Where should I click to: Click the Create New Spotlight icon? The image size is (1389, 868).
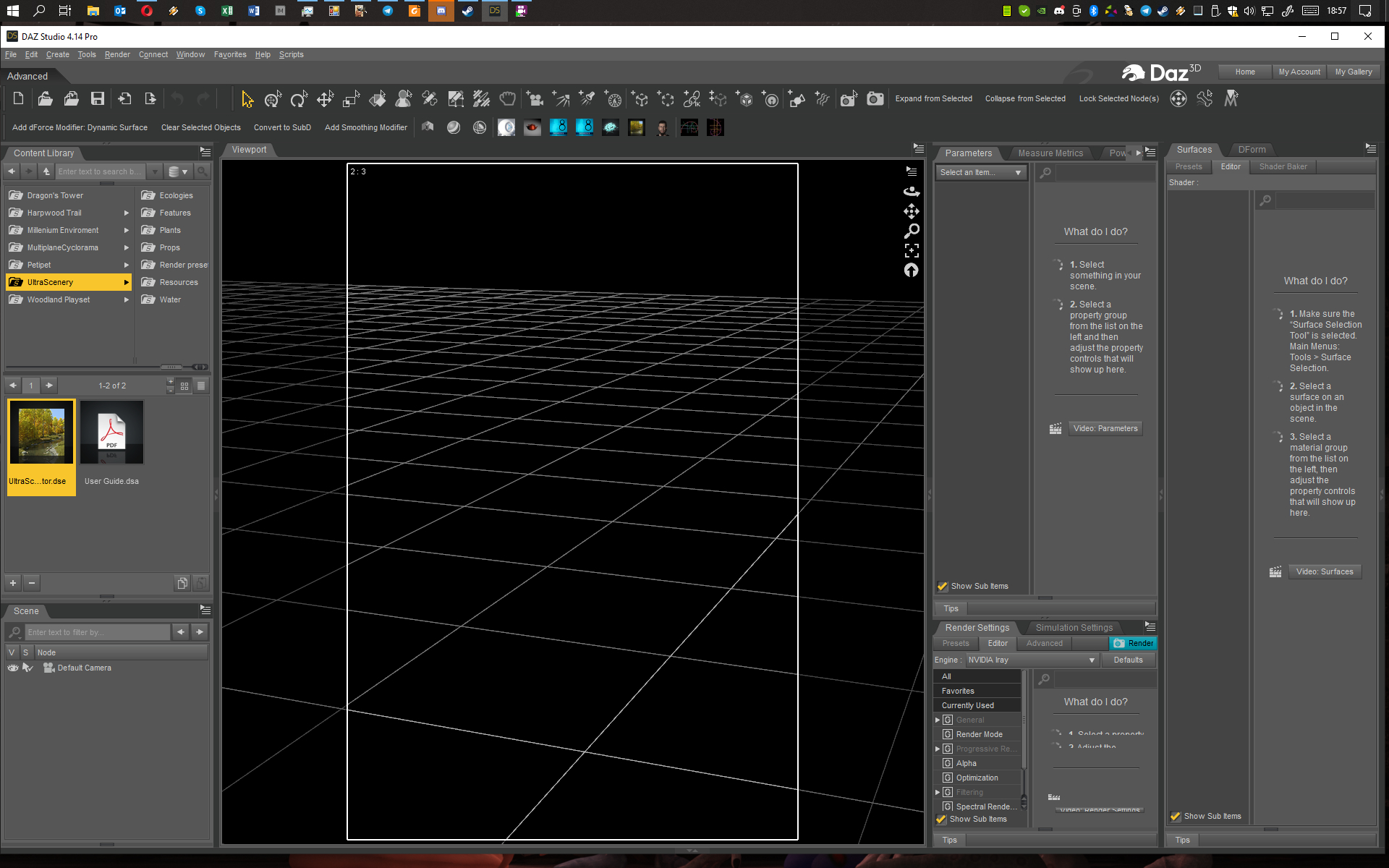click(587, 98)
